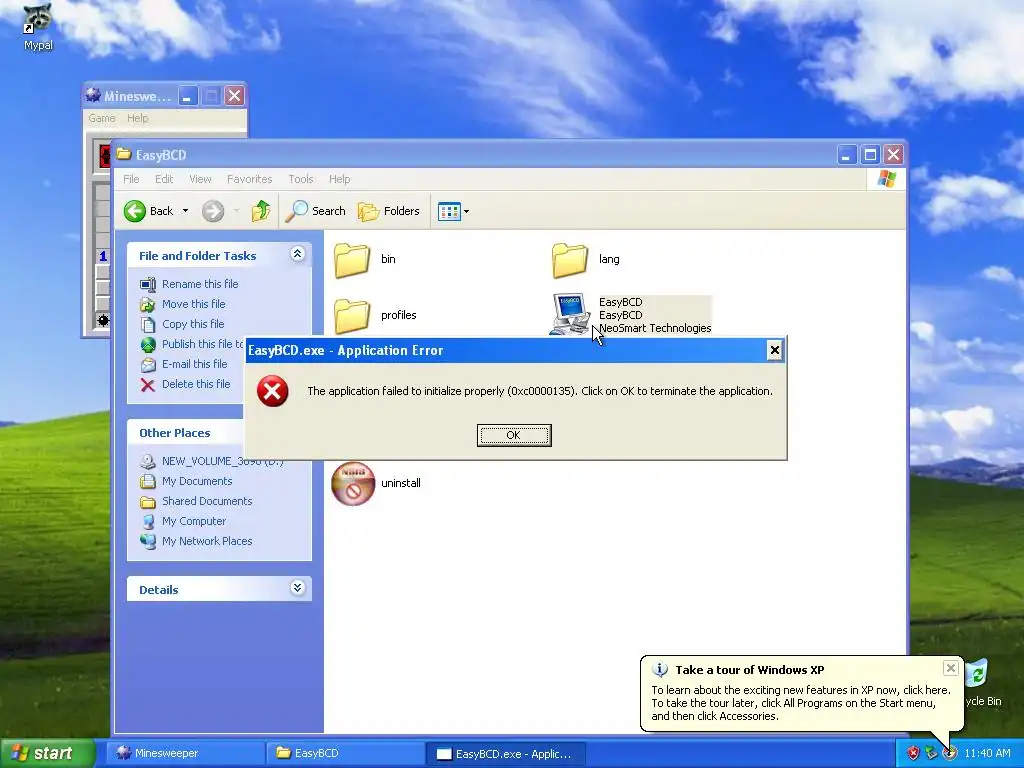The image size is (1024, 768).
Task: Open Shared Documents link
Action: [207, 502]
